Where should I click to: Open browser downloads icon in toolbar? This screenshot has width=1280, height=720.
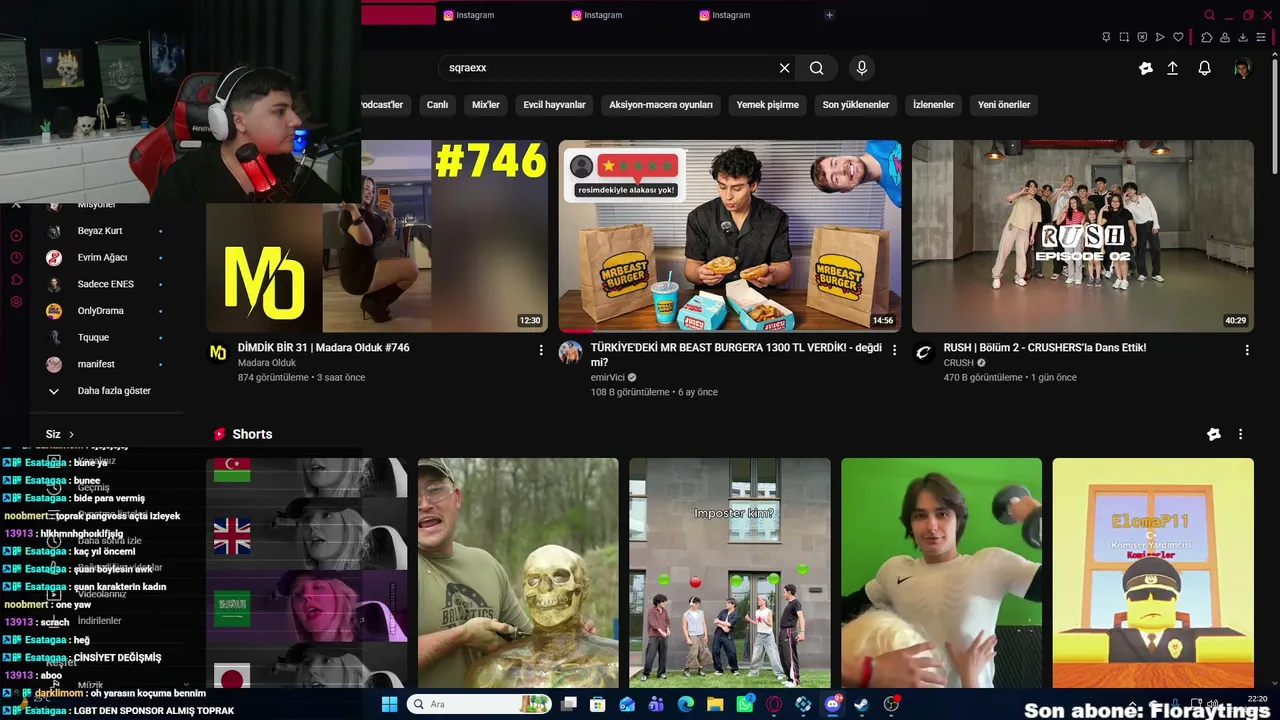pos(1243,37)
